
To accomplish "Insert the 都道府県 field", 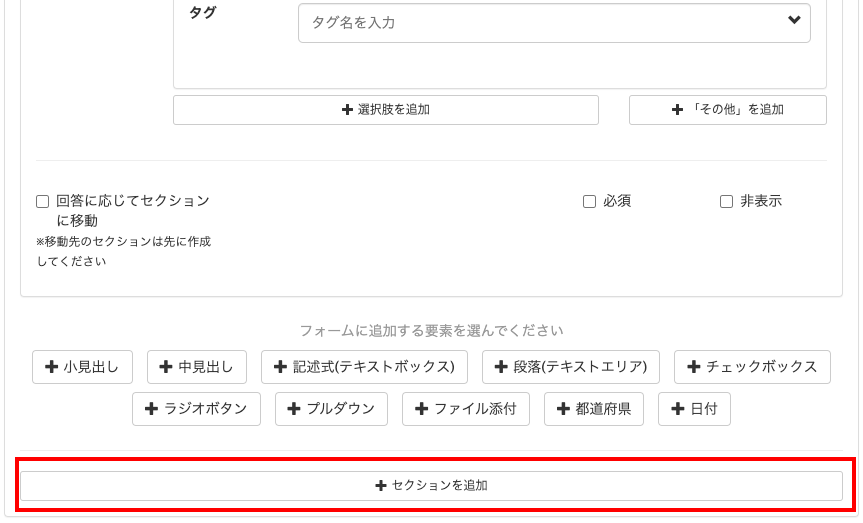I will [594, 409].
